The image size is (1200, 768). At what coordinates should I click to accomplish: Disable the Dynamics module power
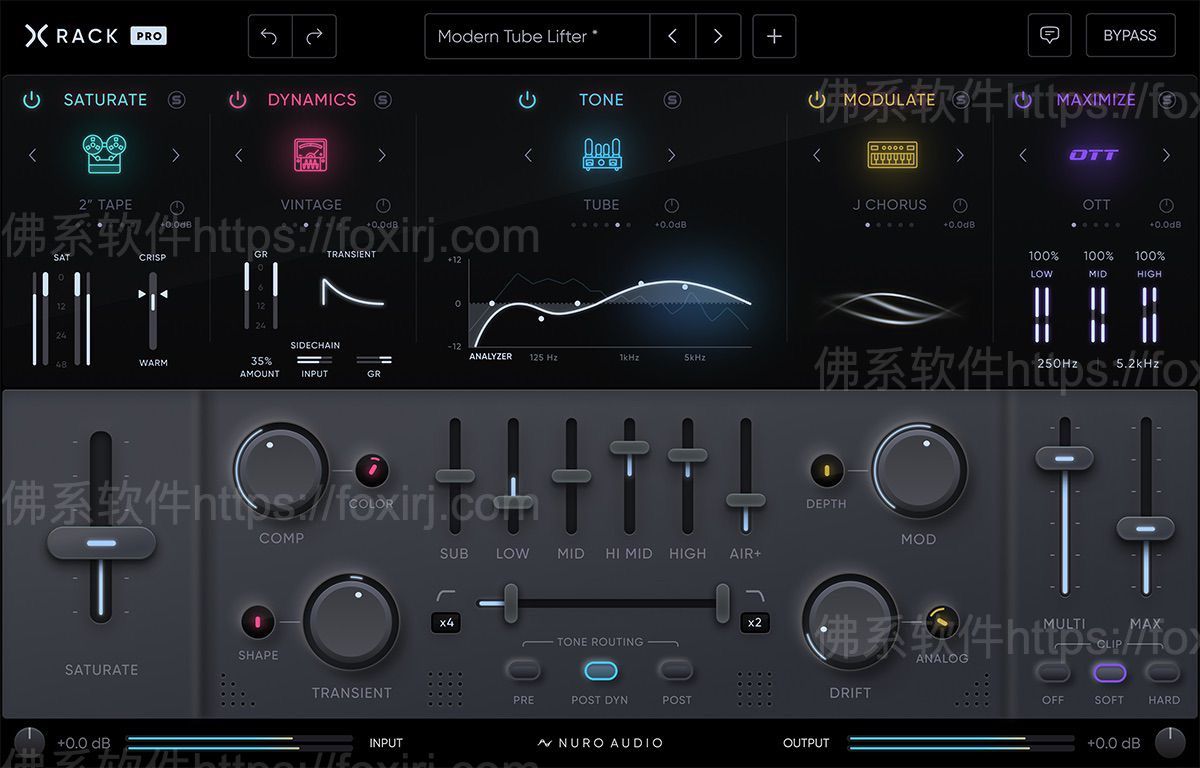click(x=238, y=99)
